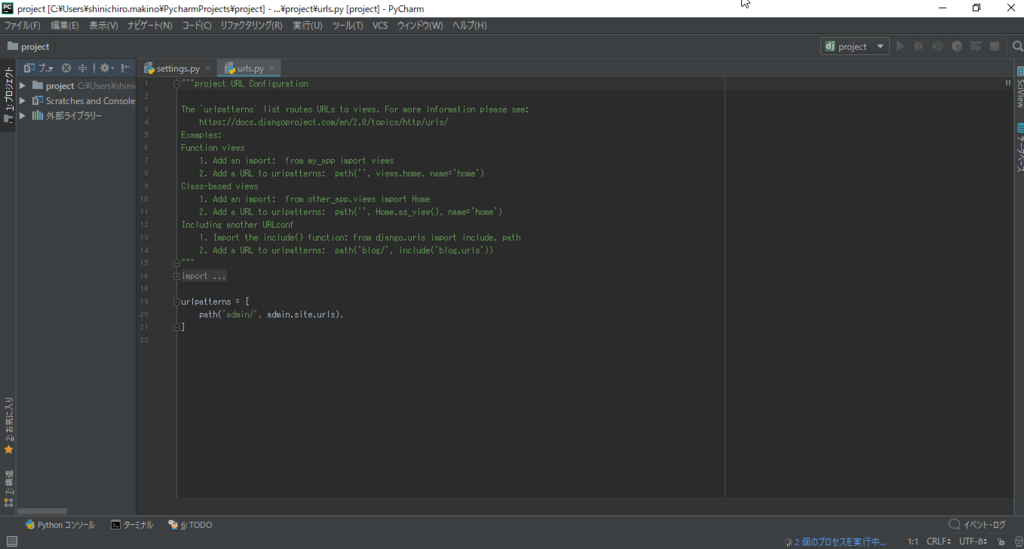Toggle the 1: Project side tab
Screen dimensions: 1024x549
point(8,94)
